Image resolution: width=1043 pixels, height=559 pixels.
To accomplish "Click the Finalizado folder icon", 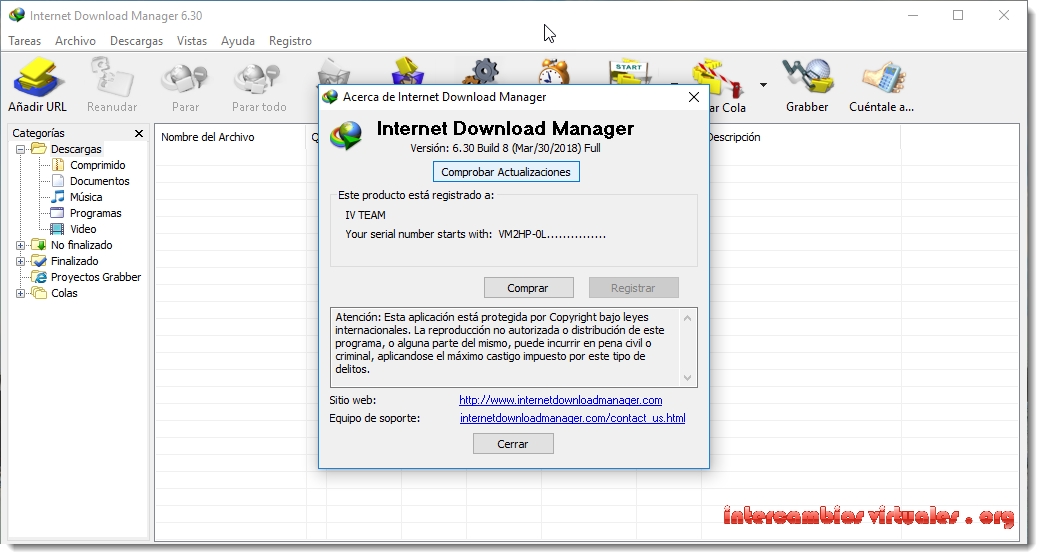I will [x=39, y=261].
